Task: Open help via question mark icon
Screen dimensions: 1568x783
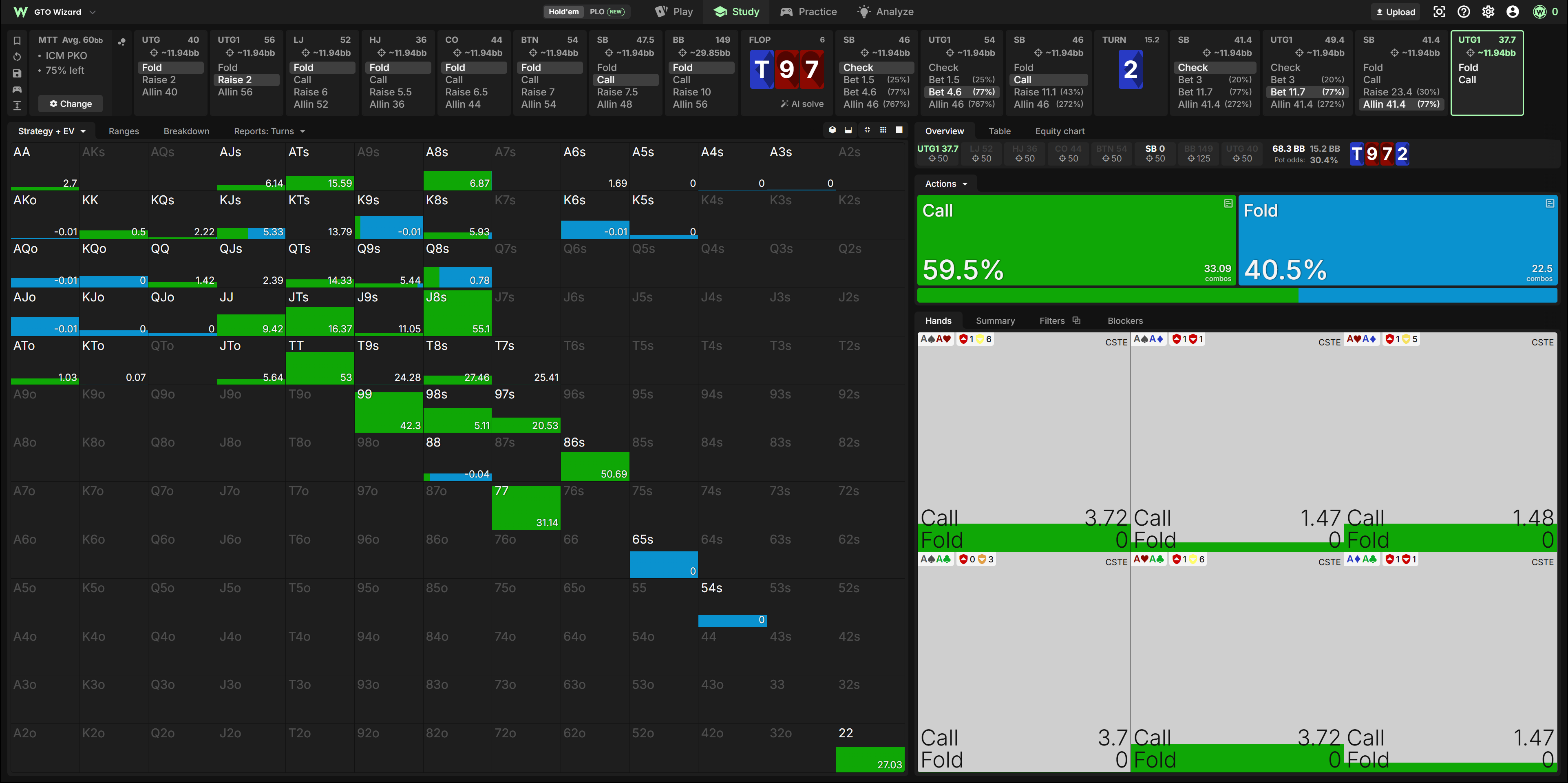Action: [1464, 11]
